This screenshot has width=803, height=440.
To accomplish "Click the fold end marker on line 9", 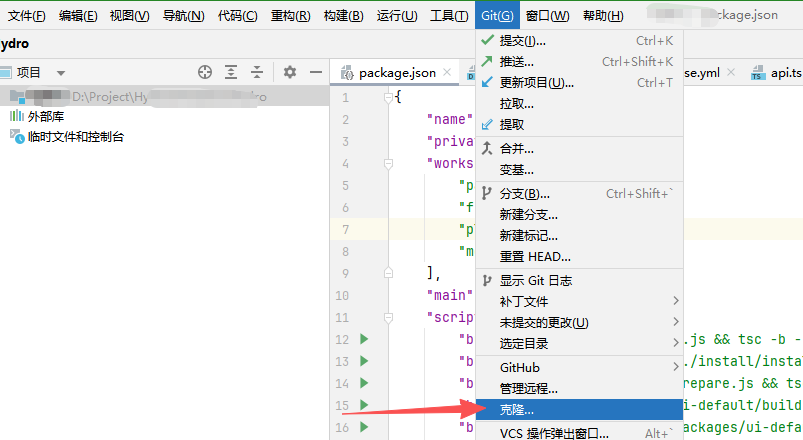I will point(388,273).
